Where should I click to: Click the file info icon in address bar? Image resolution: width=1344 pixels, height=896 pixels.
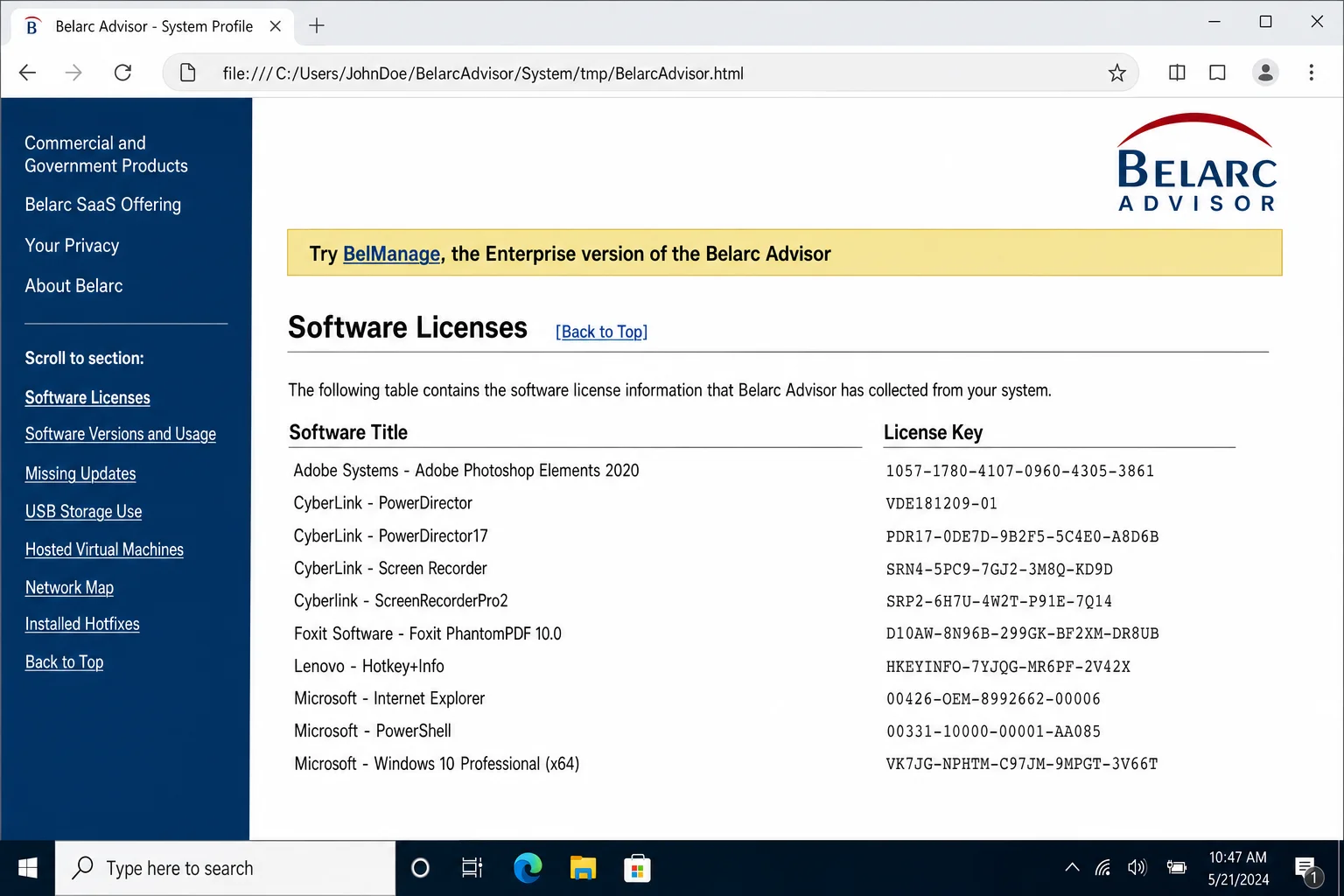187,73
